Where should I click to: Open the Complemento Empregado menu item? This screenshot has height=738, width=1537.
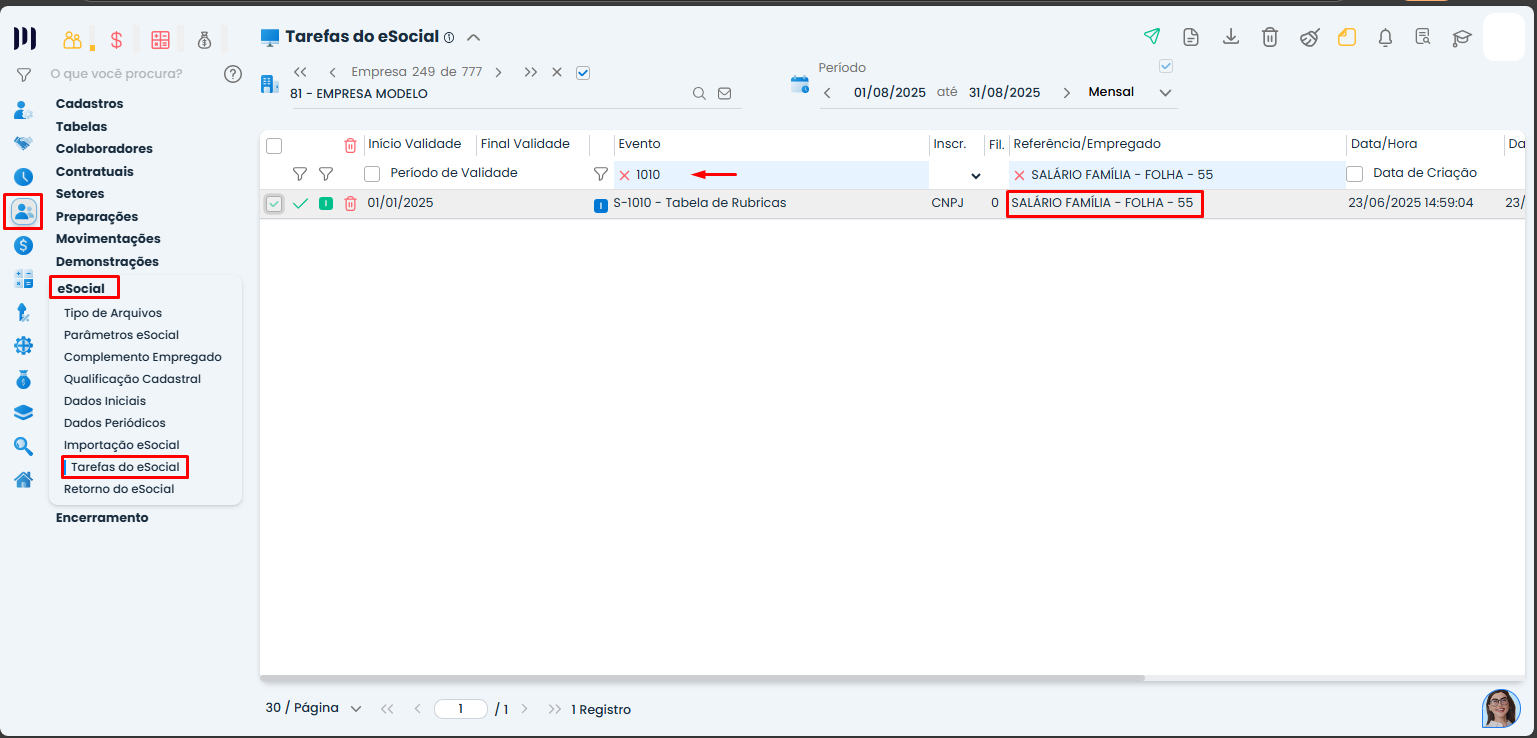click(x=143, y=357)
